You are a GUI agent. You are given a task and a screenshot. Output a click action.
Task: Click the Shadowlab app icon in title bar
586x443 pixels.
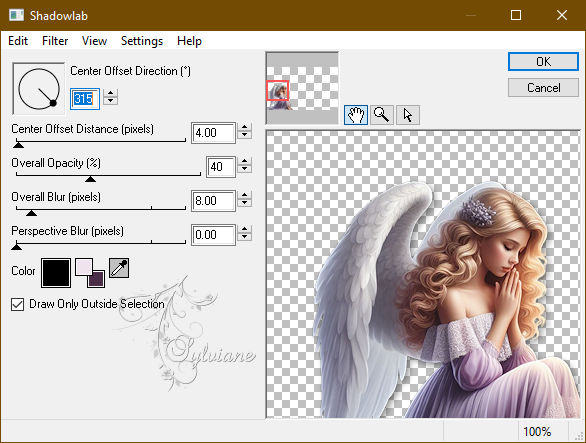point(16,15)
